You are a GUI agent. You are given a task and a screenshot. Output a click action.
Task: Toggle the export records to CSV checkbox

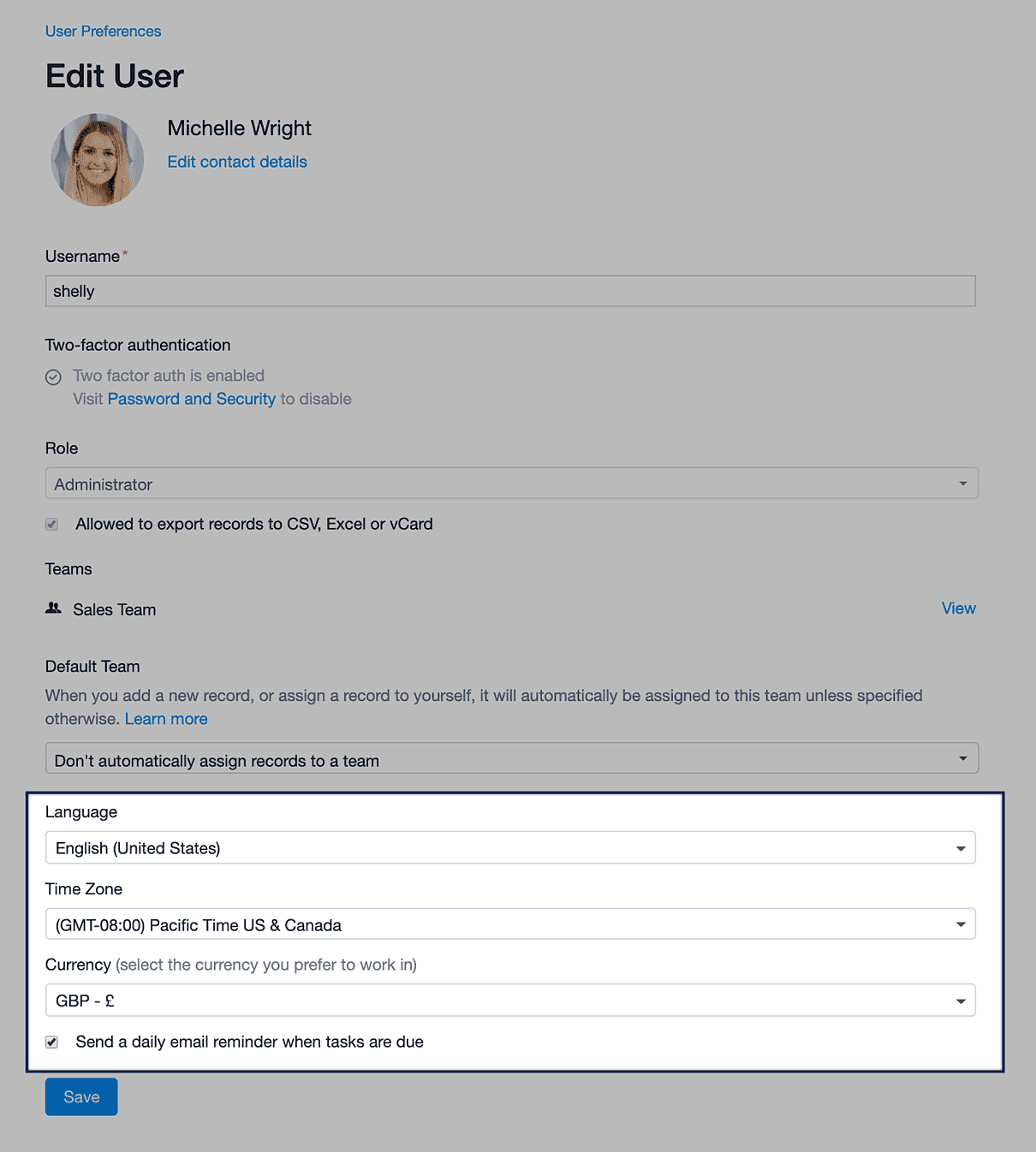(x=52, y=524)
